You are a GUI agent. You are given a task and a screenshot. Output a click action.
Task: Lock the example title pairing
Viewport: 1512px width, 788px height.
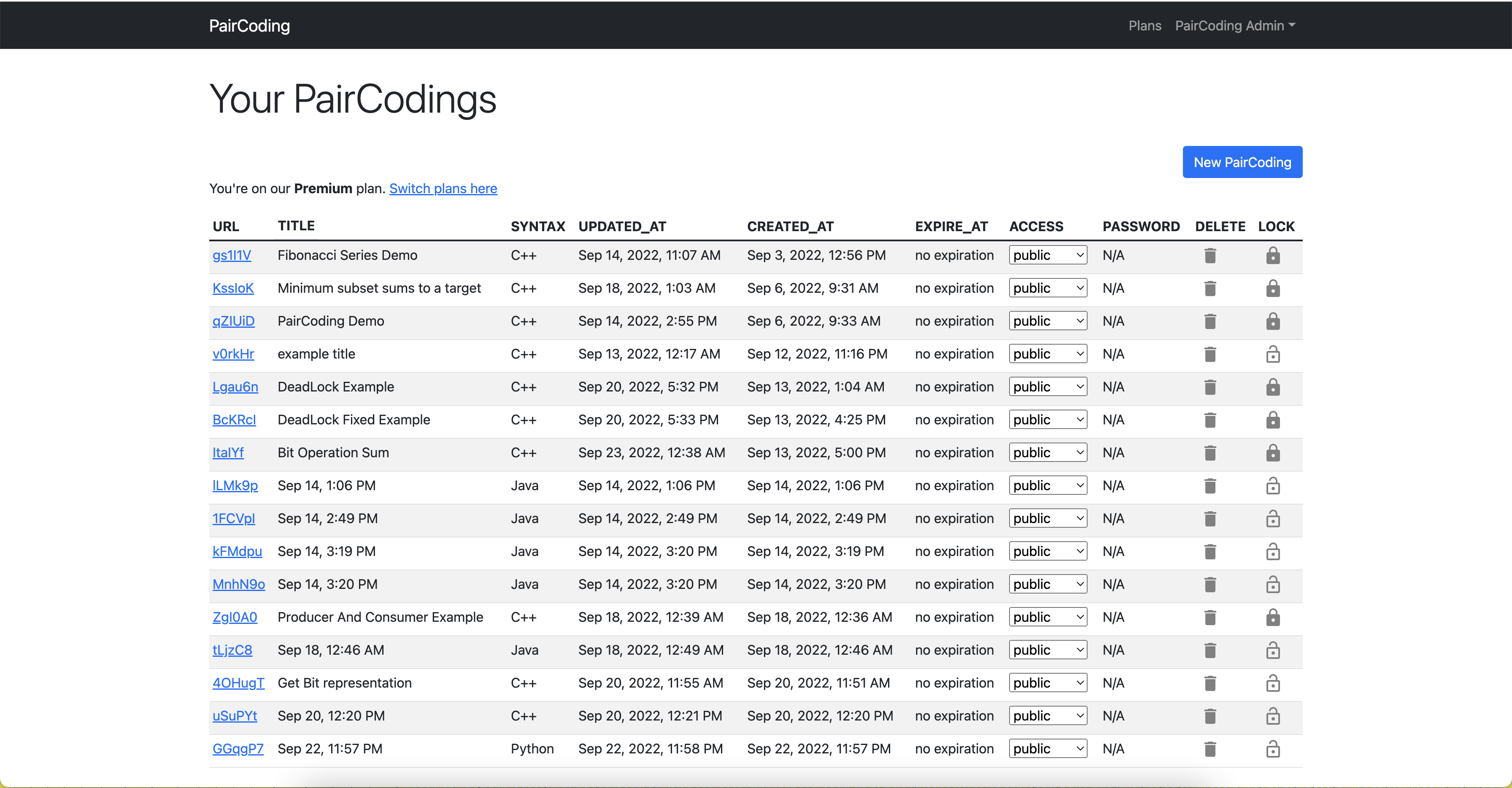1272,354
